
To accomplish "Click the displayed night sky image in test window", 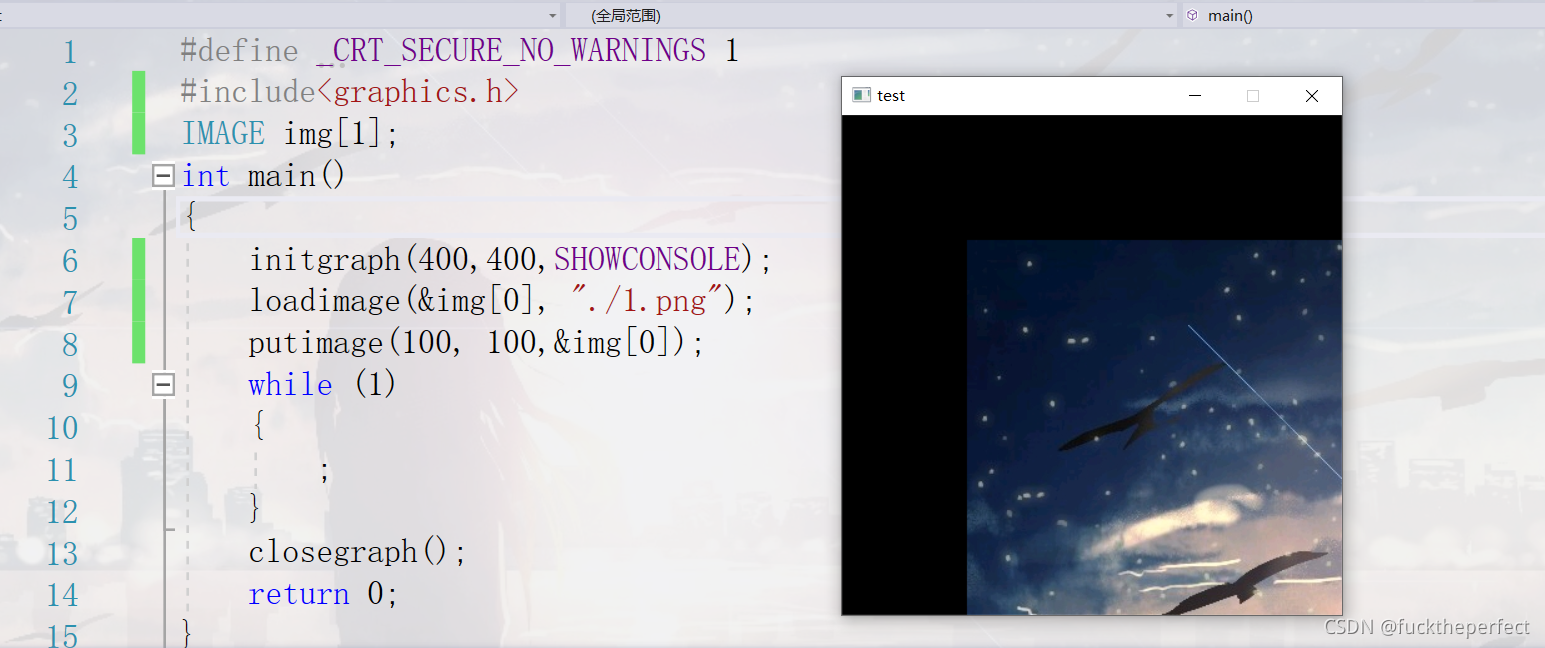I will [1154, 427].
